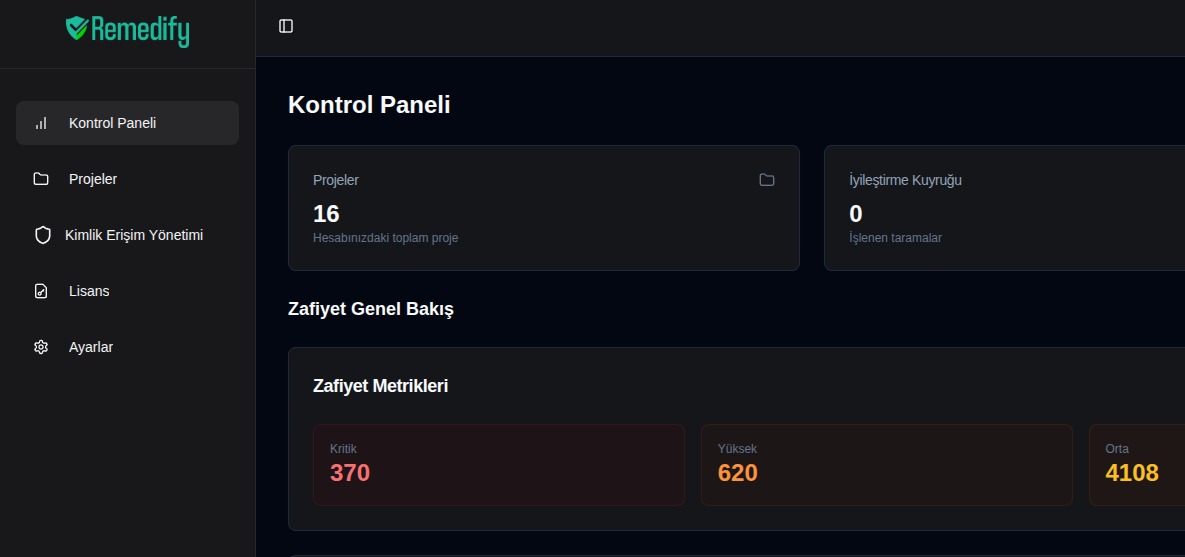Select the Orta 4108 metric tile
This screenshot has width=1185, height=557.
[x=1136, y=464]
